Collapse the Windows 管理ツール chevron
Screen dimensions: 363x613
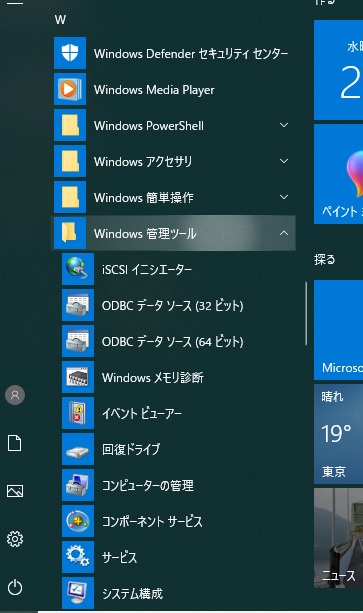(284, 233)
